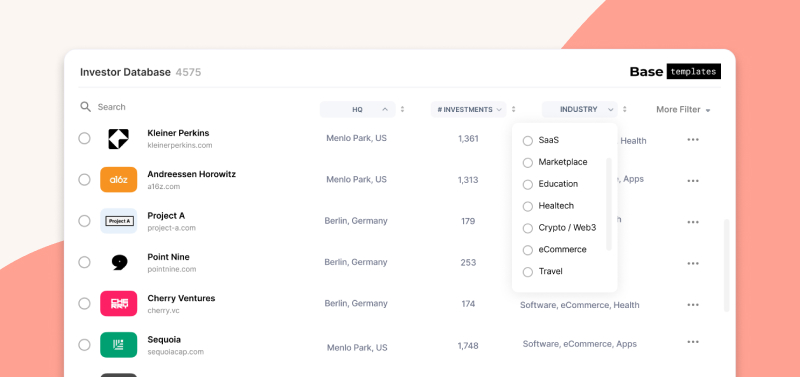Choose the Marketplace industry option
This screenshot has height=377, width=800.
pos(555,162)
